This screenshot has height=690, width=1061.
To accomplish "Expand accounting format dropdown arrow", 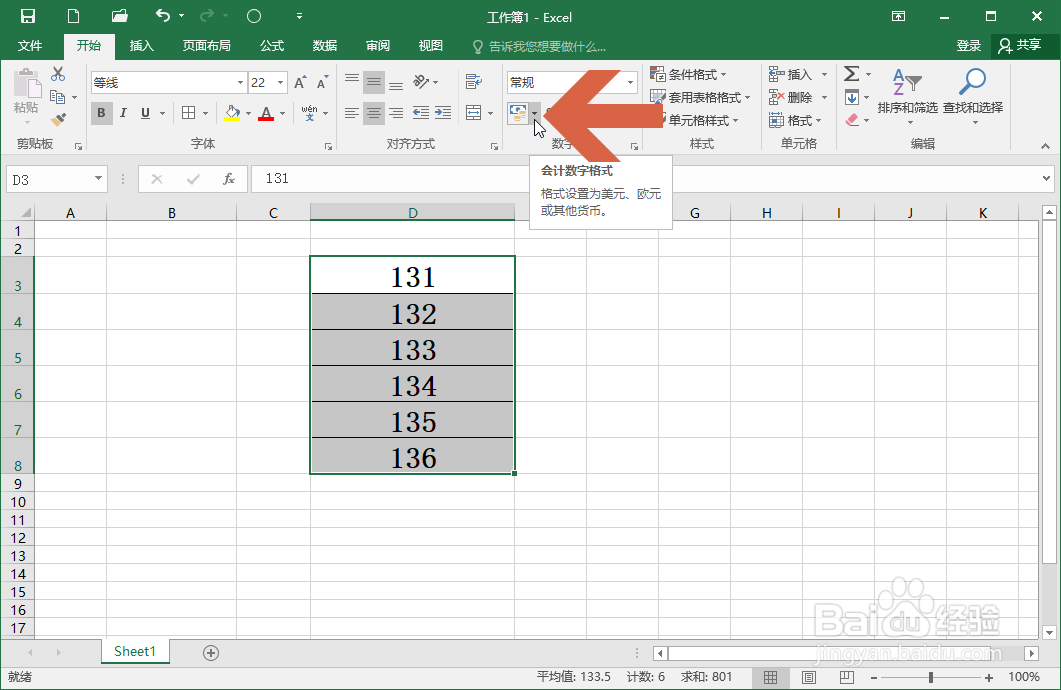I will [x=535, y=113].
